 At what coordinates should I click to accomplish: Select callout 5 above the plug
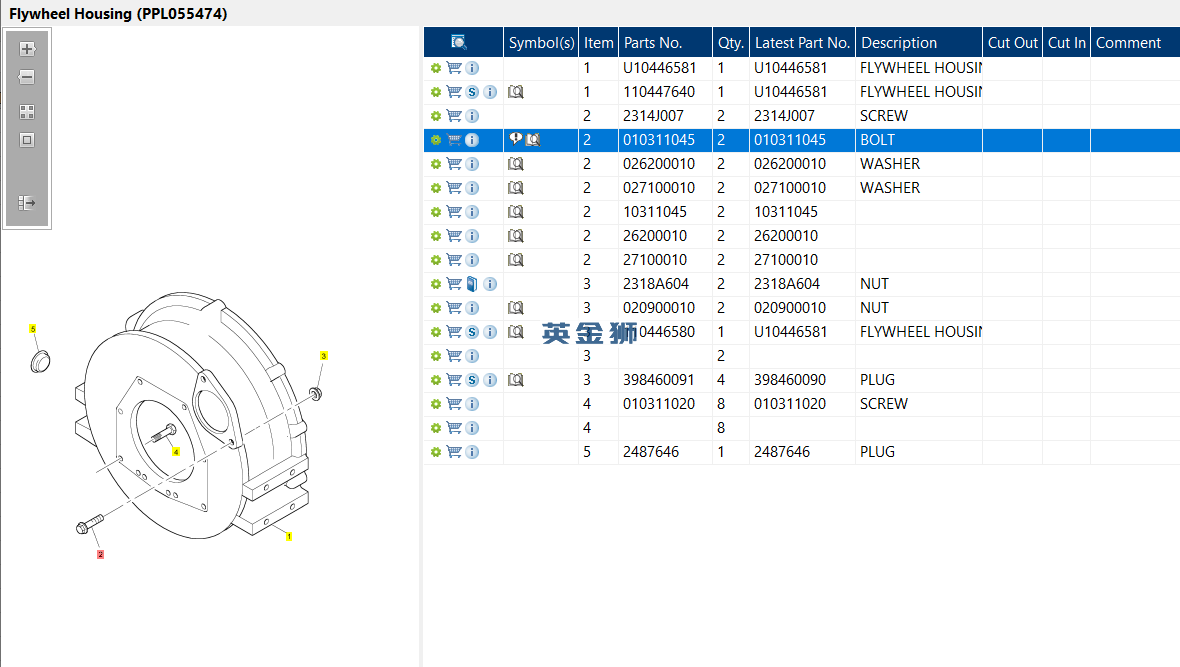coord(32,328)
